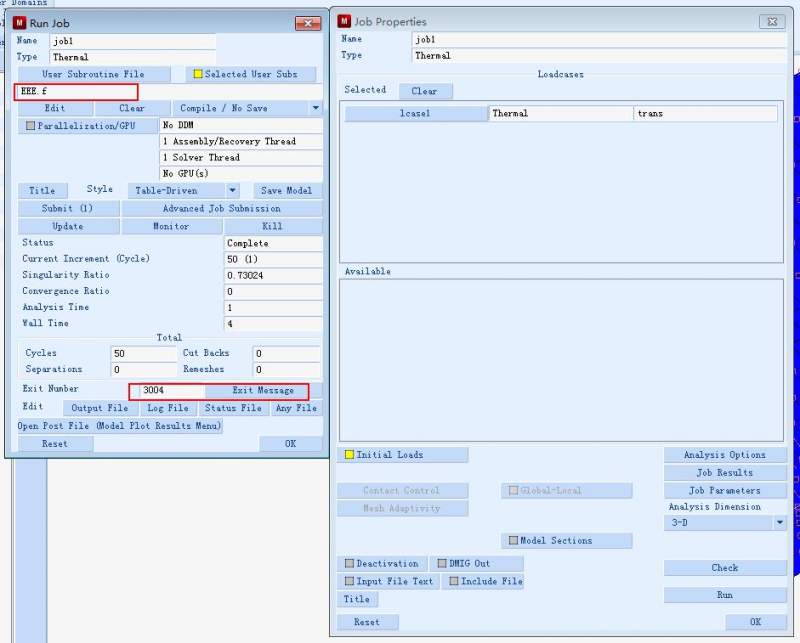Open Post File (Model Plot Results Menu)
The image size is (800, 643).
click(x=120, y=426)
